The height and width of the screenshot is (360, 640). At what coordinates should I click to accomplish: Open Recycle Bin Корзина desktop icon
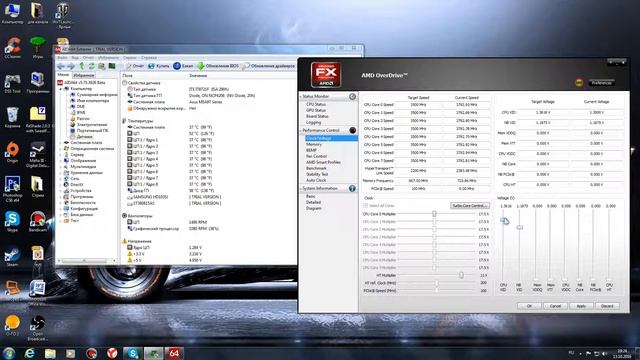(x=13, y=118)
